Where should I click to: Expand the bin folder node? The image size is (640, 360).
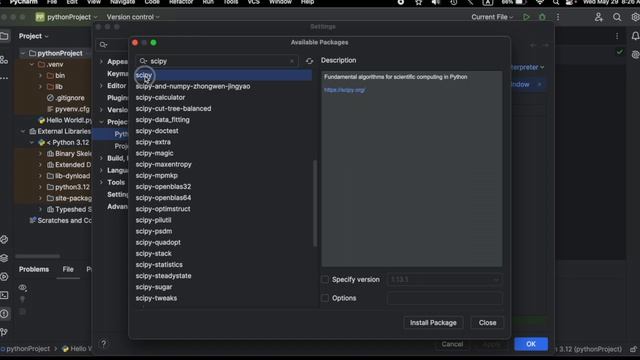coord(40,76)
